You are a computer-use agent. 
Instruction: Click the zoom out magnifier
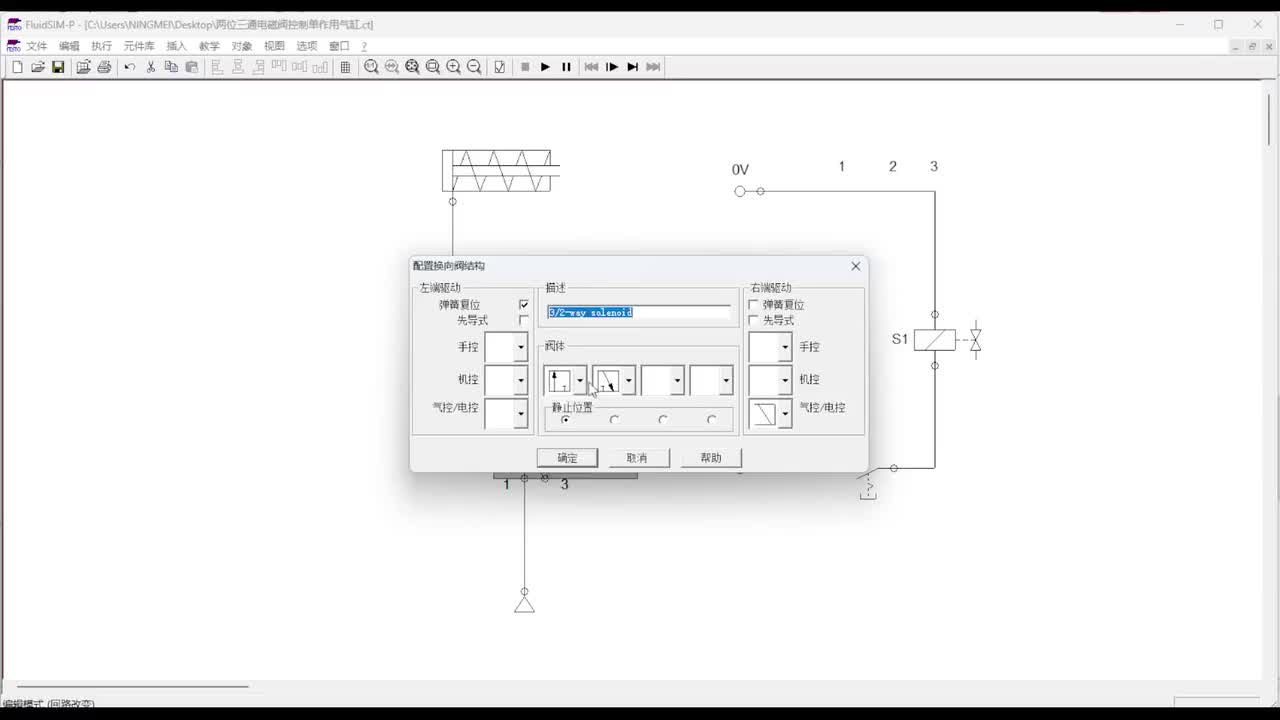coord(474,67)
